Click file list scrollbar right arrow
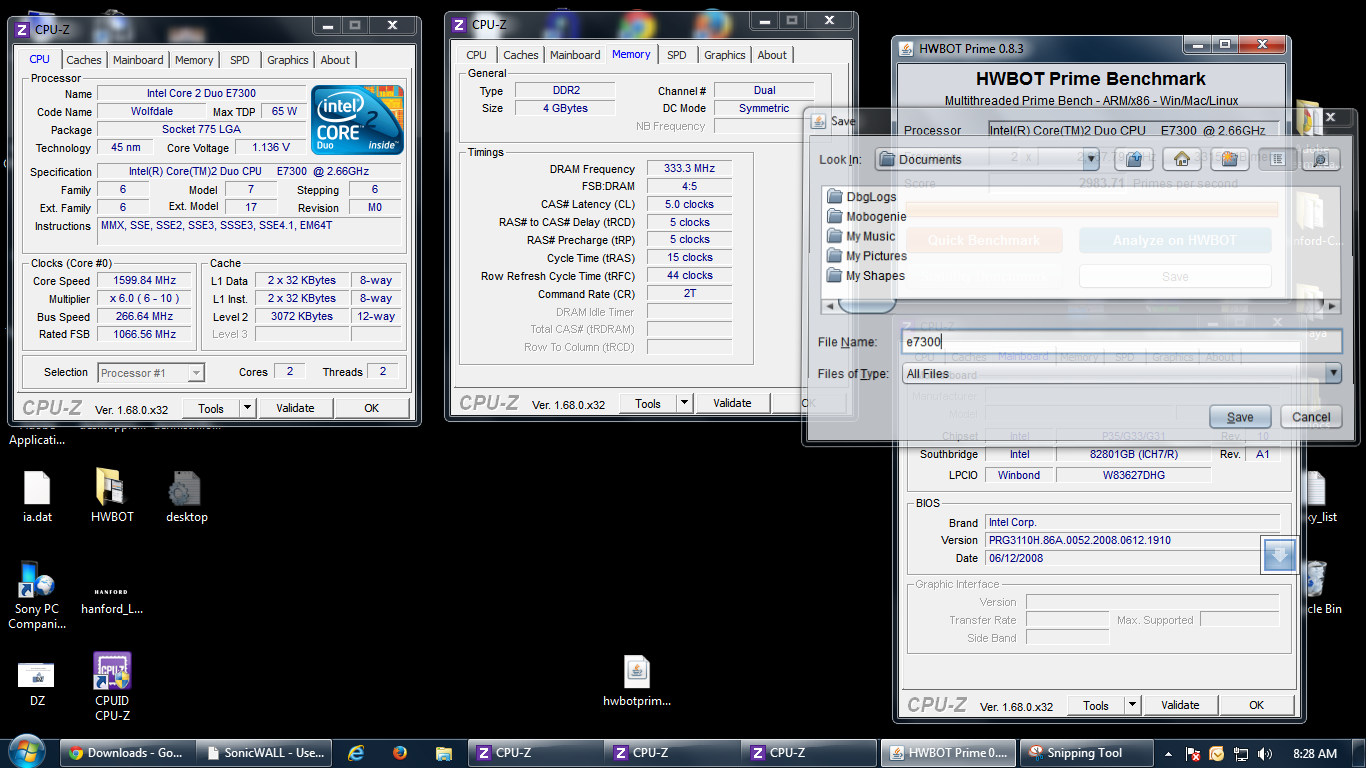This screenshot has width=1366, height=768. tap(1333, 306)
